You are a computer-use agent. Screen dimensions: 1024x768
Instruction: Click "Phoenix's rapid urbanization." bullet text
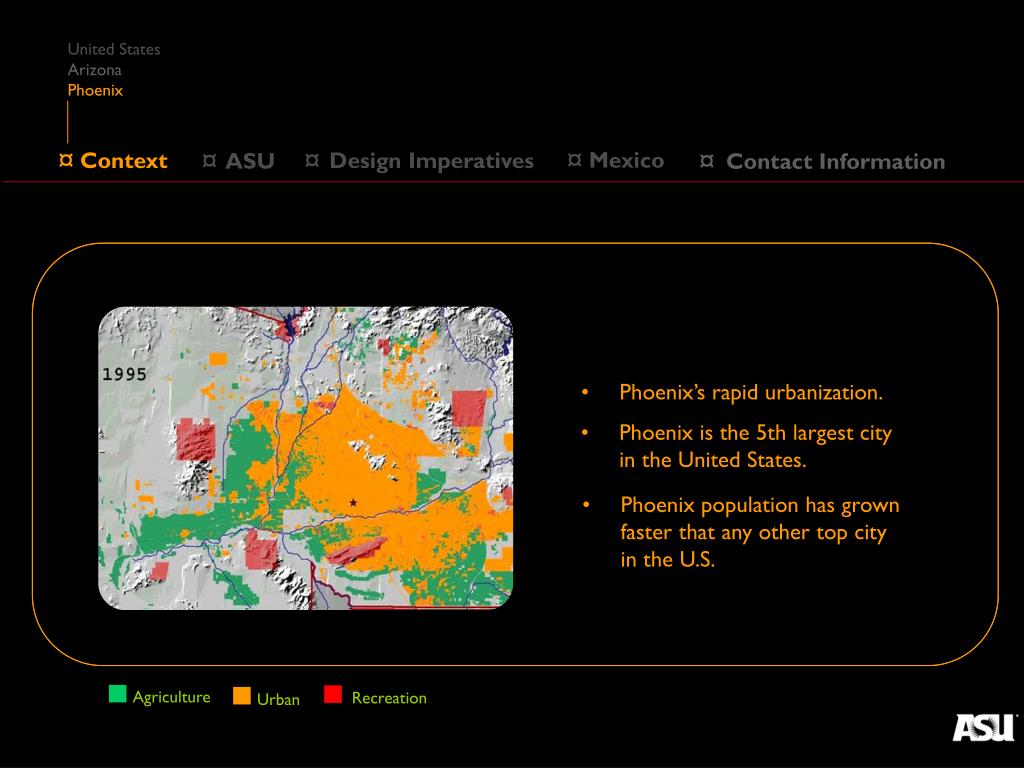tap(751, 392)
